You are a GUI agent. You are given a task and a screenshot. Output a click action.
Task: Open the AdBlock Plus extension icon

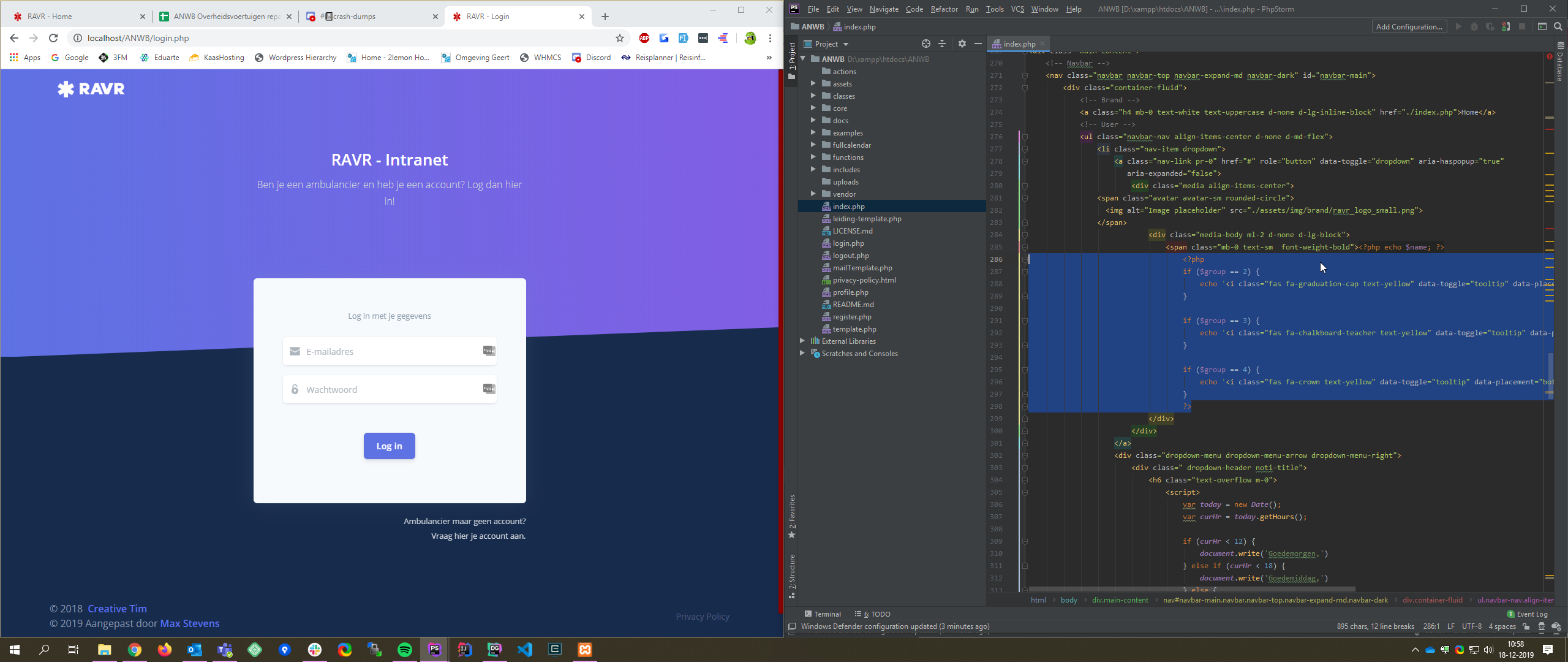coord(644,38)
